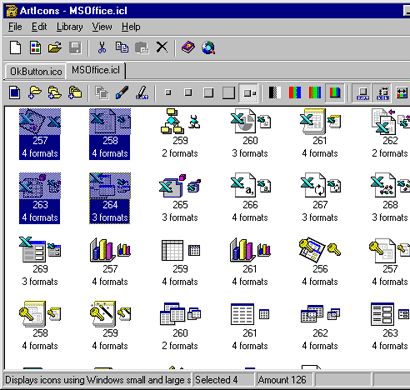Click the greyed overlapping pages icon
The image size is (410, 390).
pyautogui.click(x=102, y=93)
